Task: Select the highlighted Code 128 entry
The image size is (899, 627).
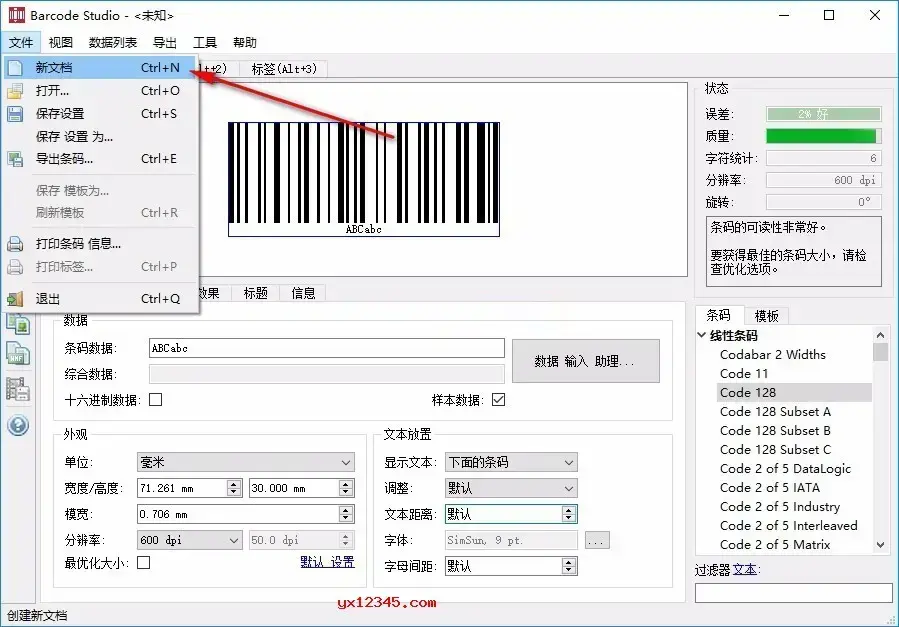Action: (x=794, y=393)
